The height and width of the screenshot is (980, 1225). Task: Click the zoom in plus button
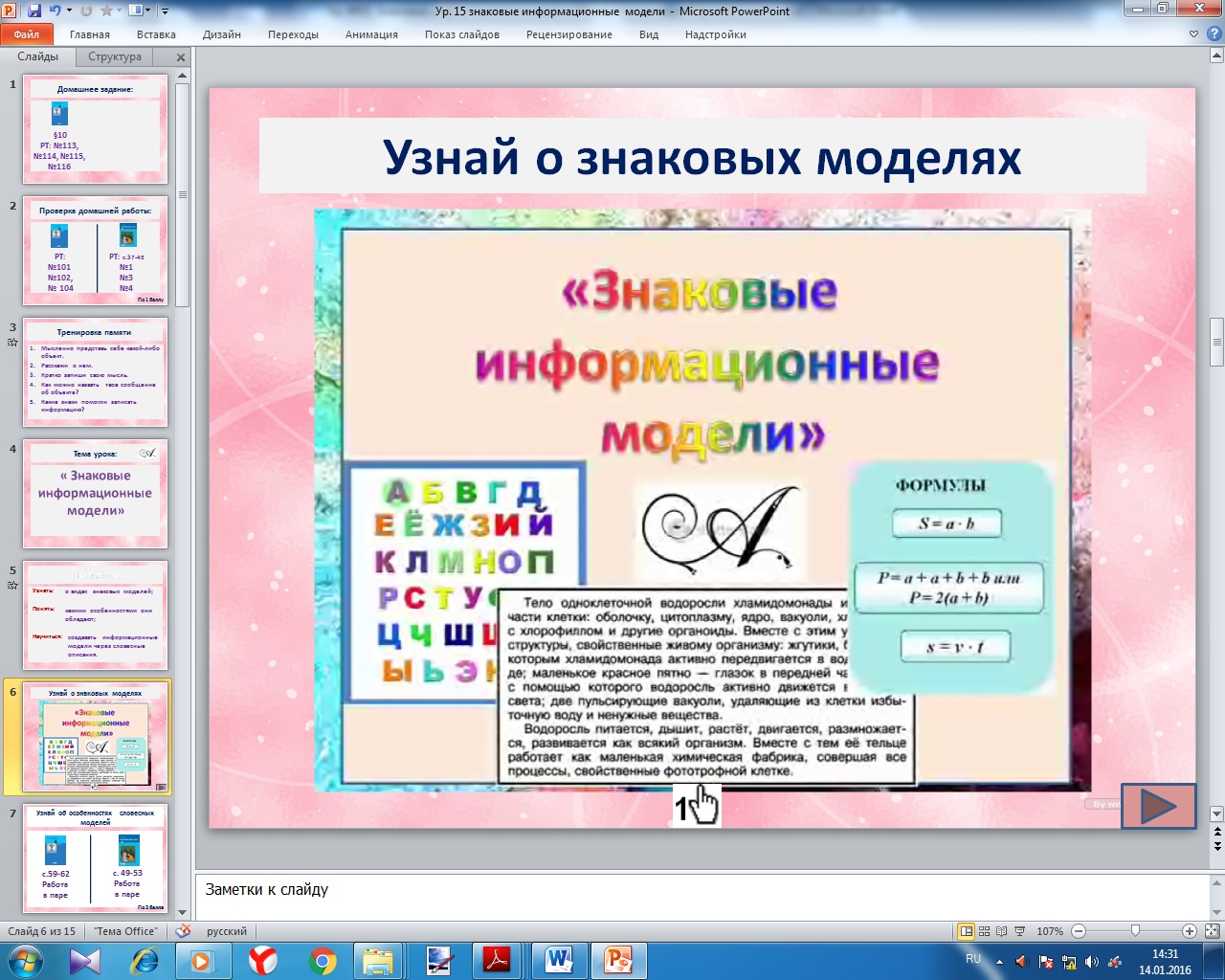pyautogui.click(x=1190, y=931)
